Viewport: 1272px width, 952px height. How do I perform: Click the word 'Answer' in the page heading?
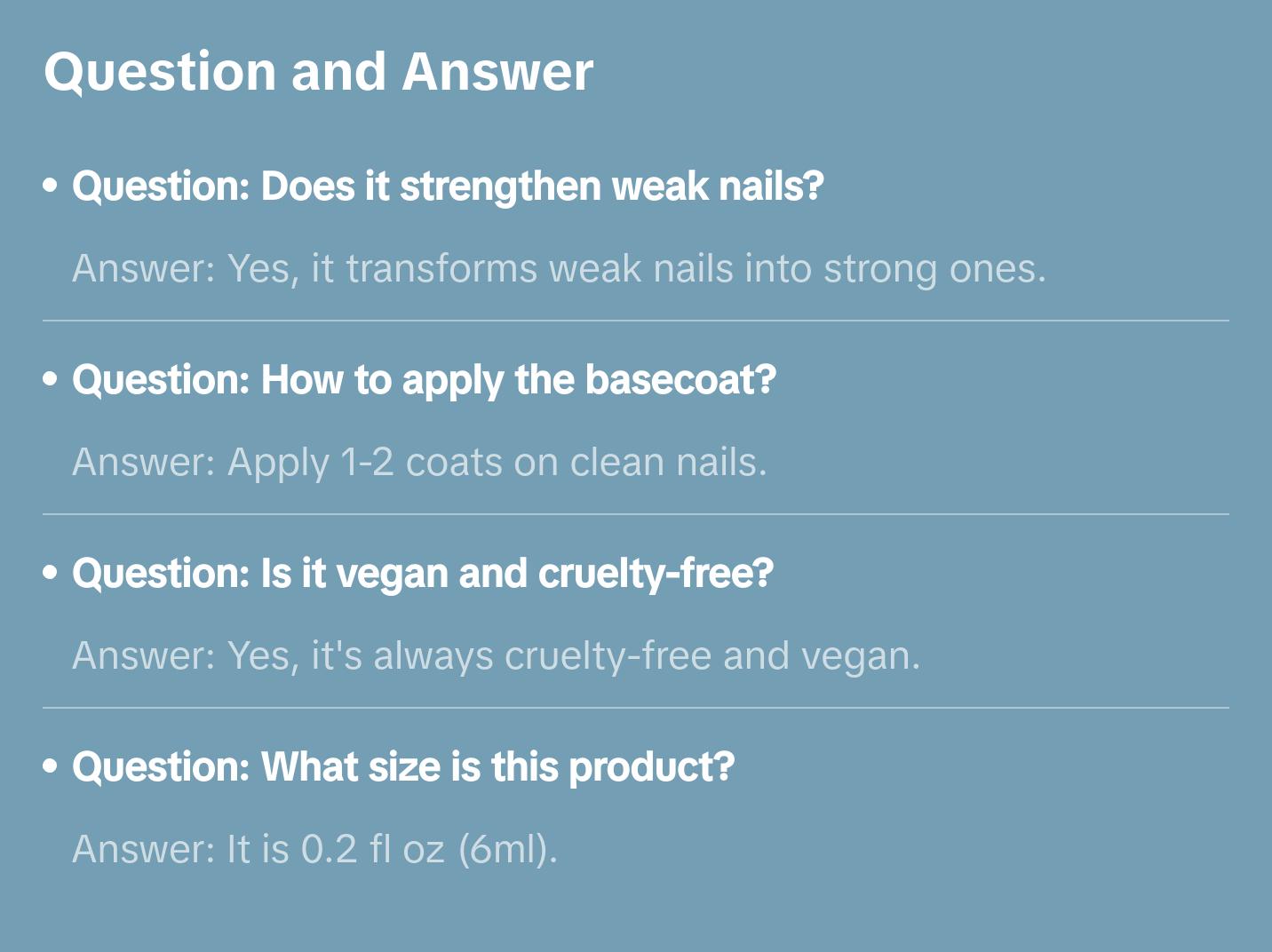point(497,72)
